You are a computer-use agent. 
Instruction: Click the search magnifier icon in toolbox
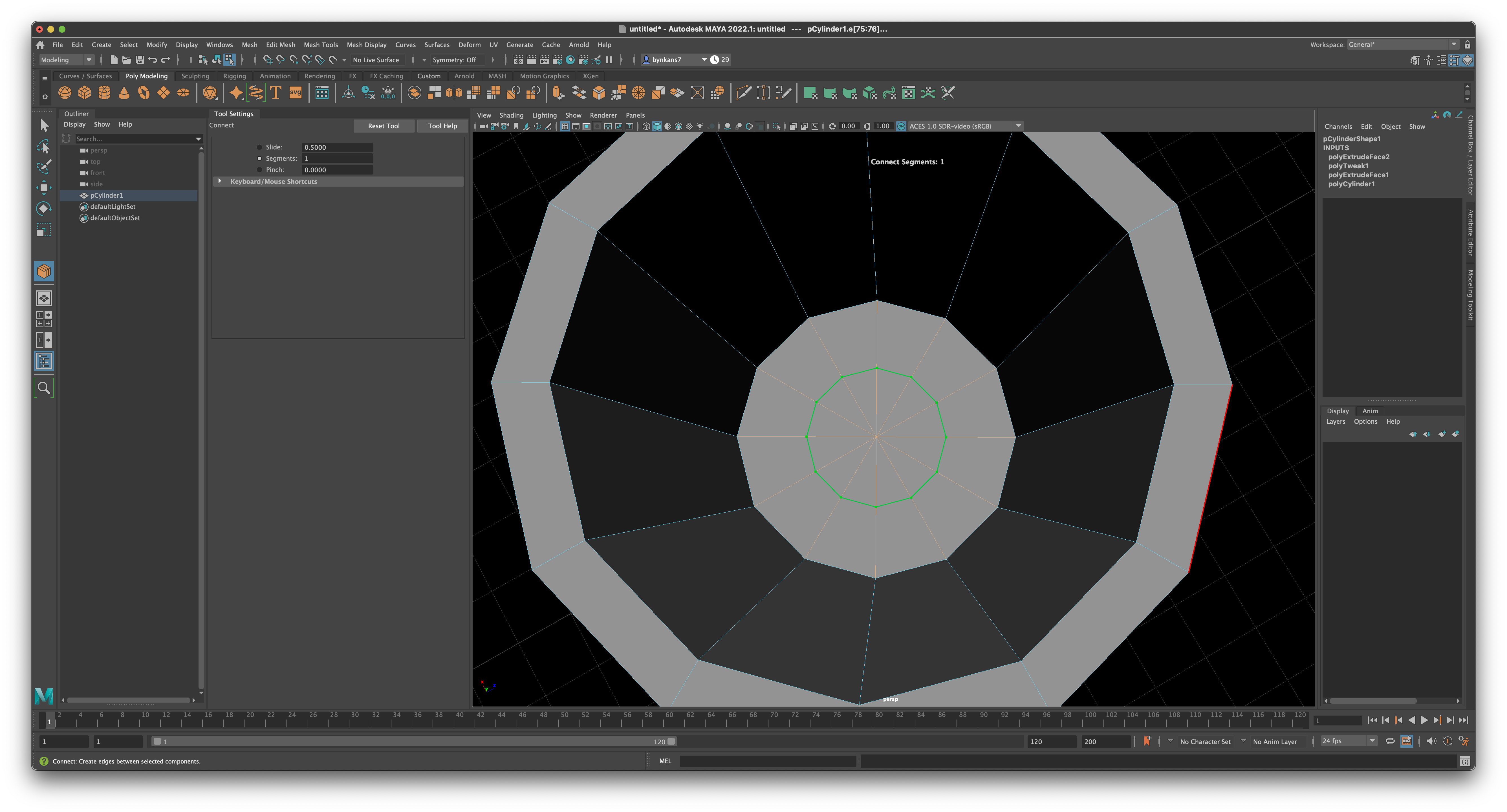click(44, 388)
